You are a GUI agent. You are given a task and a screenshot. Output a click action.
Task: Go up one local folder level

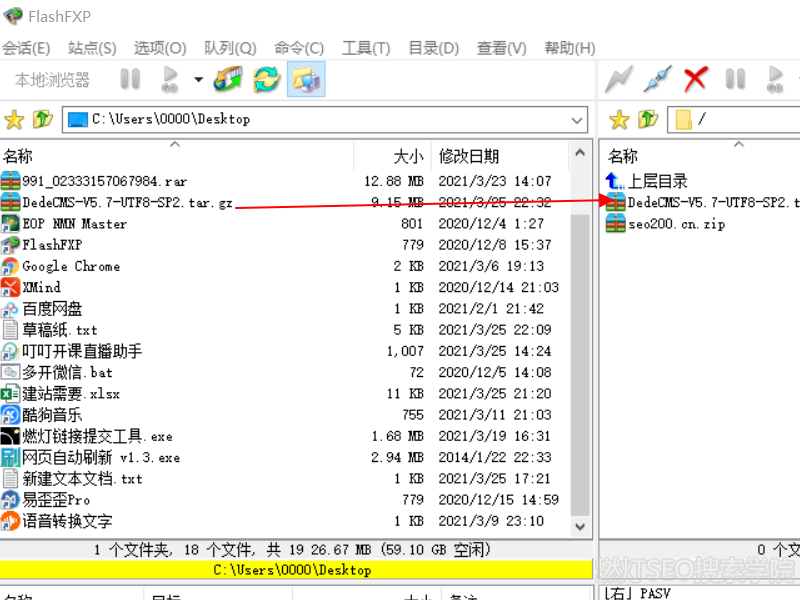(43, 119)
